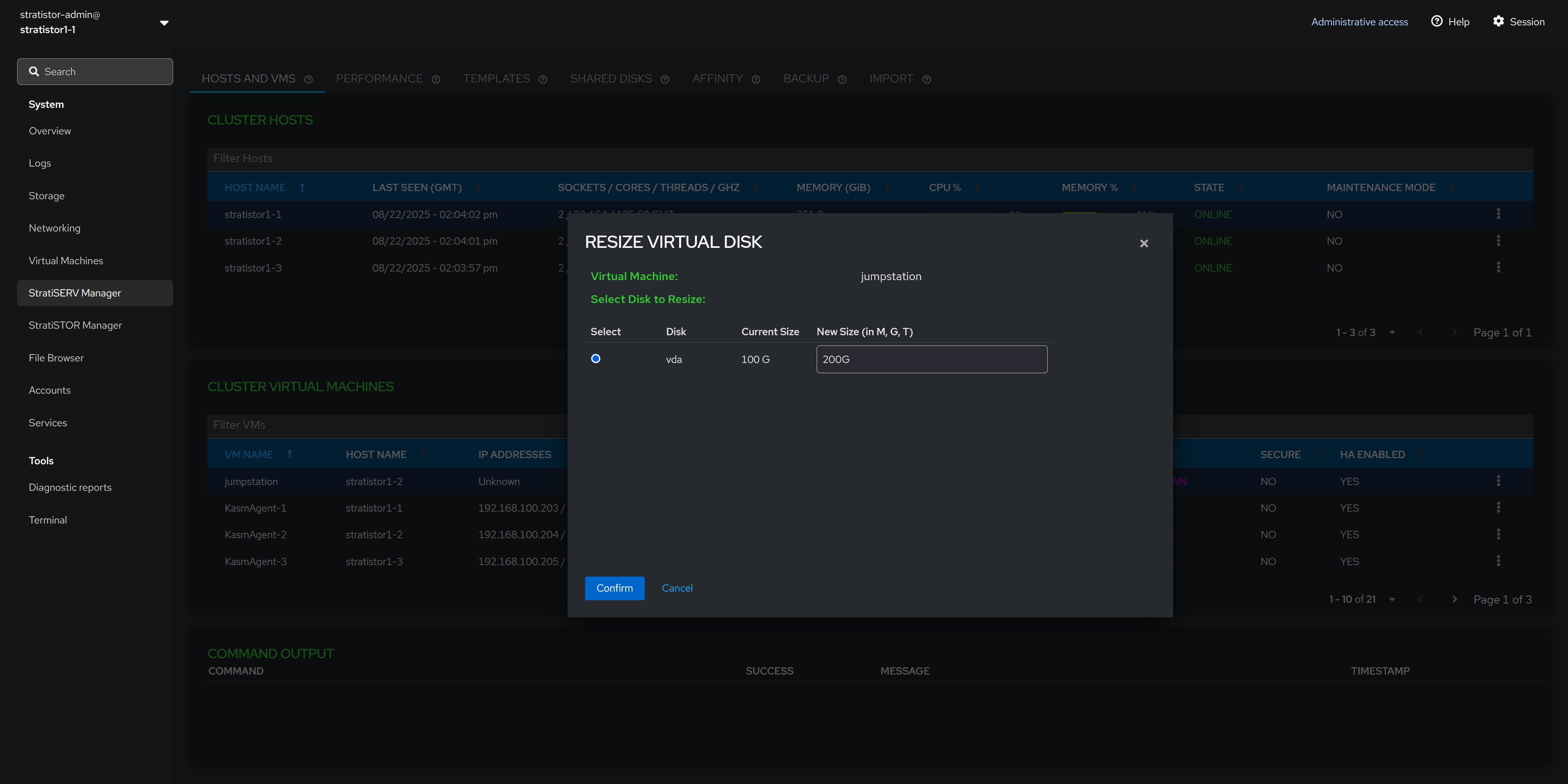Viewport: 1568px width, 784px height.
Task: Select the vda disk radio button
Action: 596,359
